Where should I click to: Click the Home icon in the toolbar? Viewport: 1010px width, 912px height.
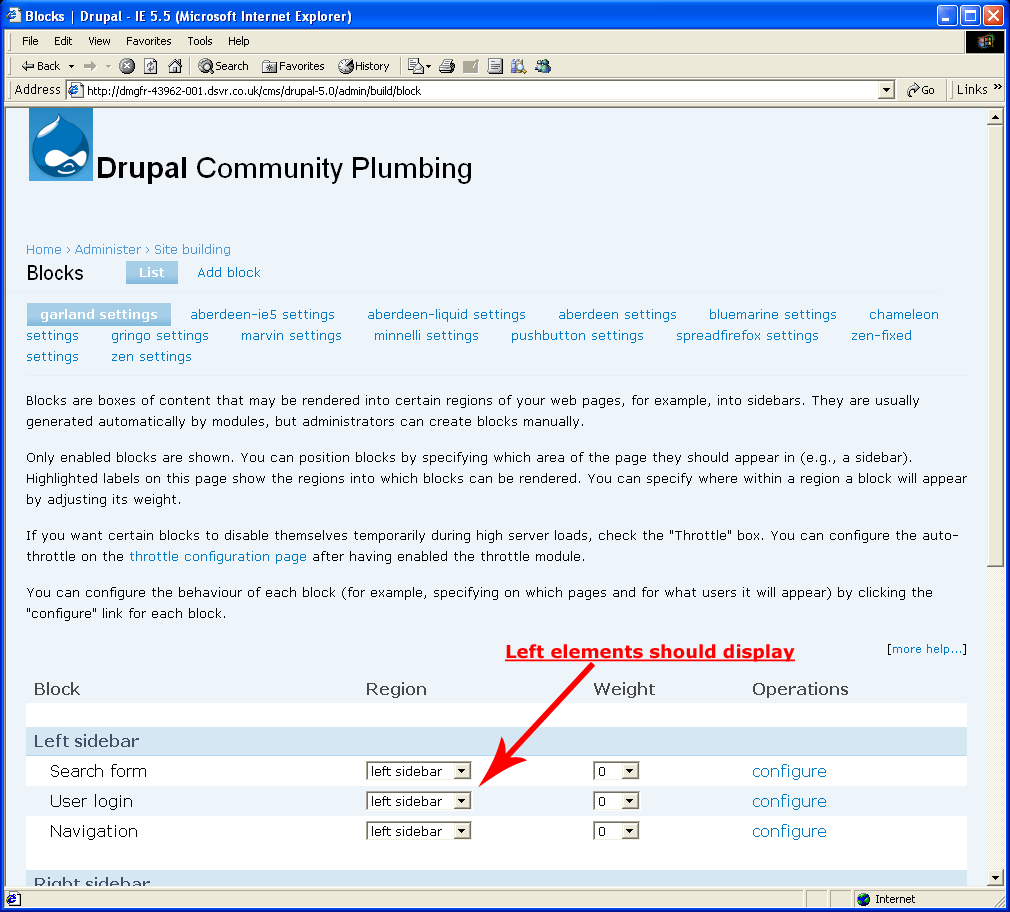point(174,66)
